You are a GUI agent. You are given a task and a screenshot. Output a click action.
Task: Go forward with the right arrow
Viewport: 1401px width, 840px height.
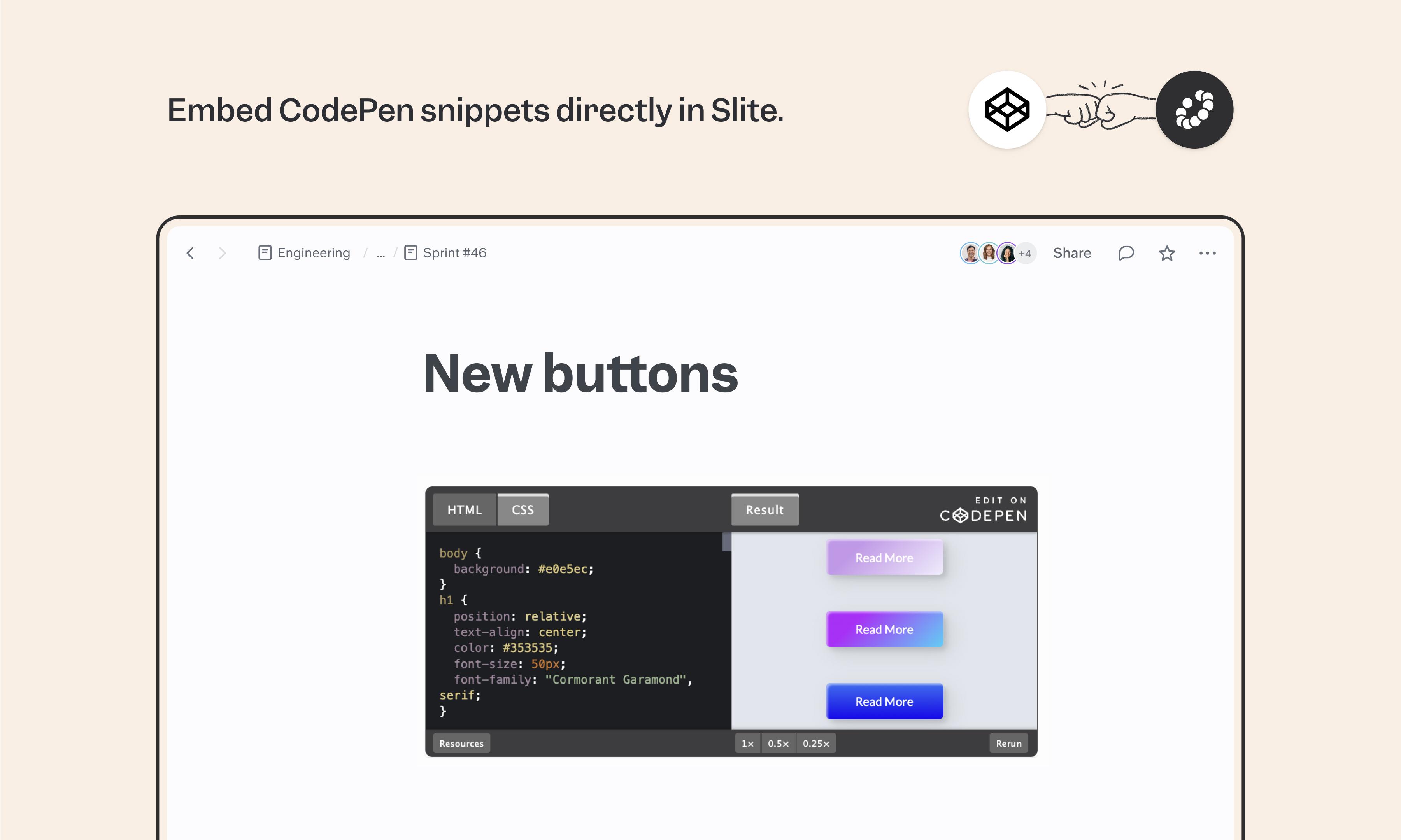(x=222, y=253)
